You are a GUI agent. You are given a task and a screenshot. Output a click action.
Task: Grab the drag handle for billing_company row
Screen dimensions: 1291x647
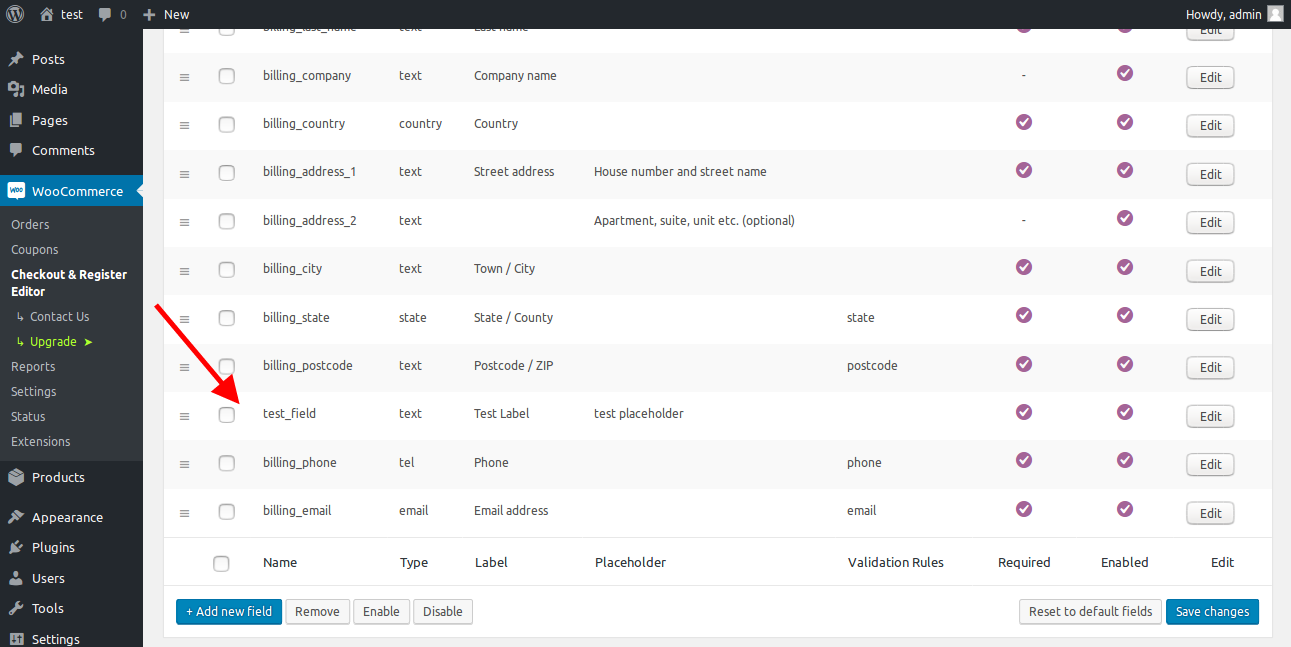(x=184, y=78)
